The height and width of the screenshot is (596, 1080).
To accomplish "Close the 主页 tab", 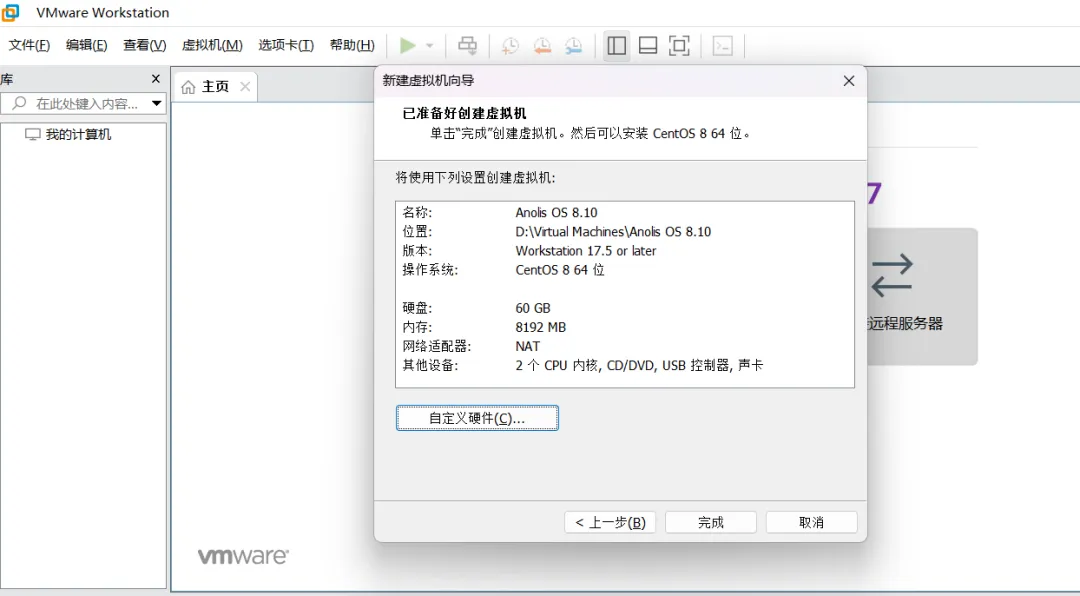I will 245,87.
